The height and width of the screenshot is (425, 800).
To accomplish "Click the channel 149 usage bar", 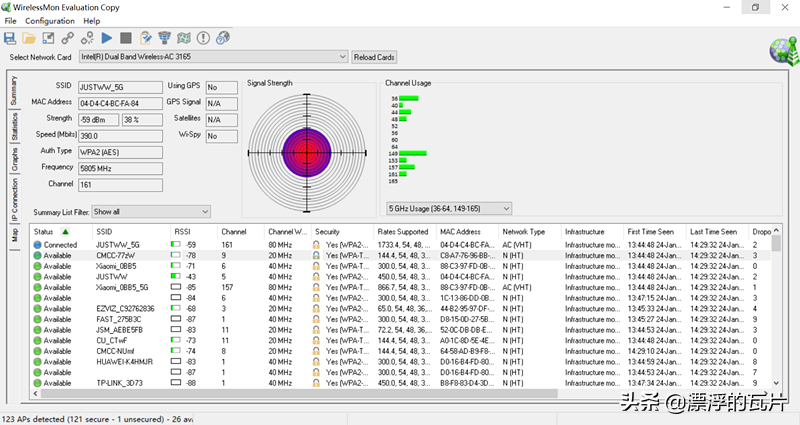I will click(412, 153).
